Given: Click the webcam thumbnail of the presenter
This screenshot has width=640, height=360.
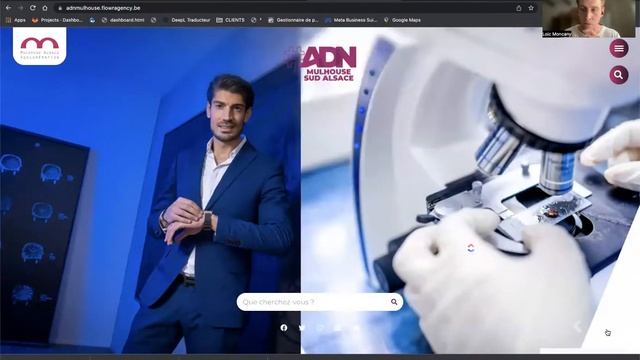Looking at the screenshot, I should click(x=589, y=19).
